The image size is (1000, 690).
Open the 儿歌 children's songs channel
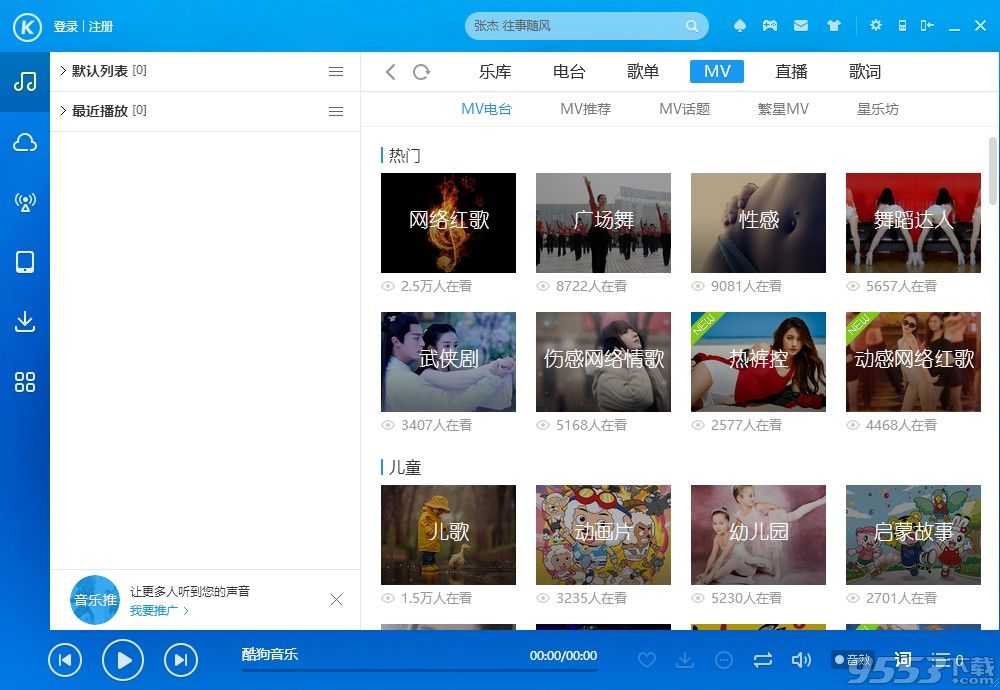coord(447,533)
